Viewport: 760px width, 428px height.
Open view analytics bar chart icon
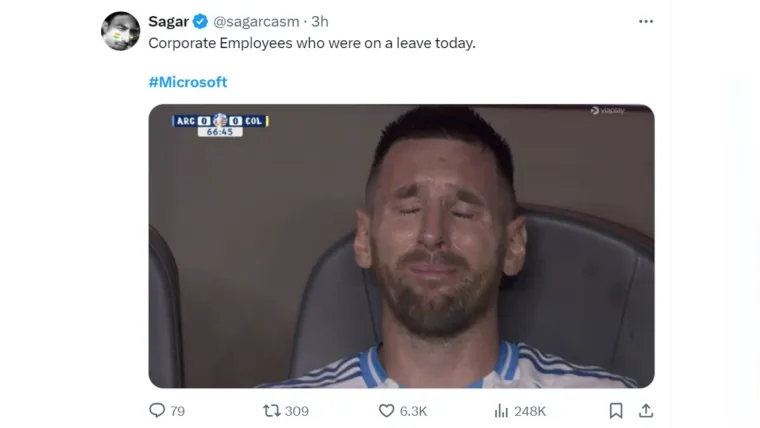[x=502, y=410]
